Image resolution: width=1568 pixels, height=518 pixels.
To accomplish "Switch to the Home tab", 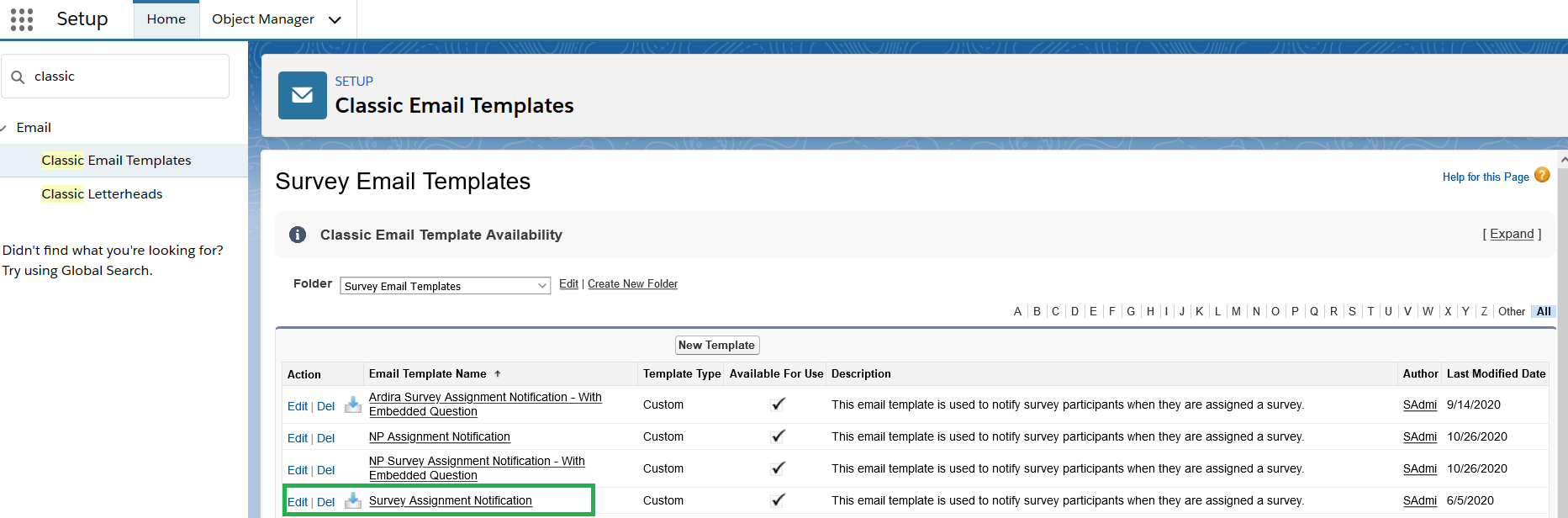I will (166, 19).
